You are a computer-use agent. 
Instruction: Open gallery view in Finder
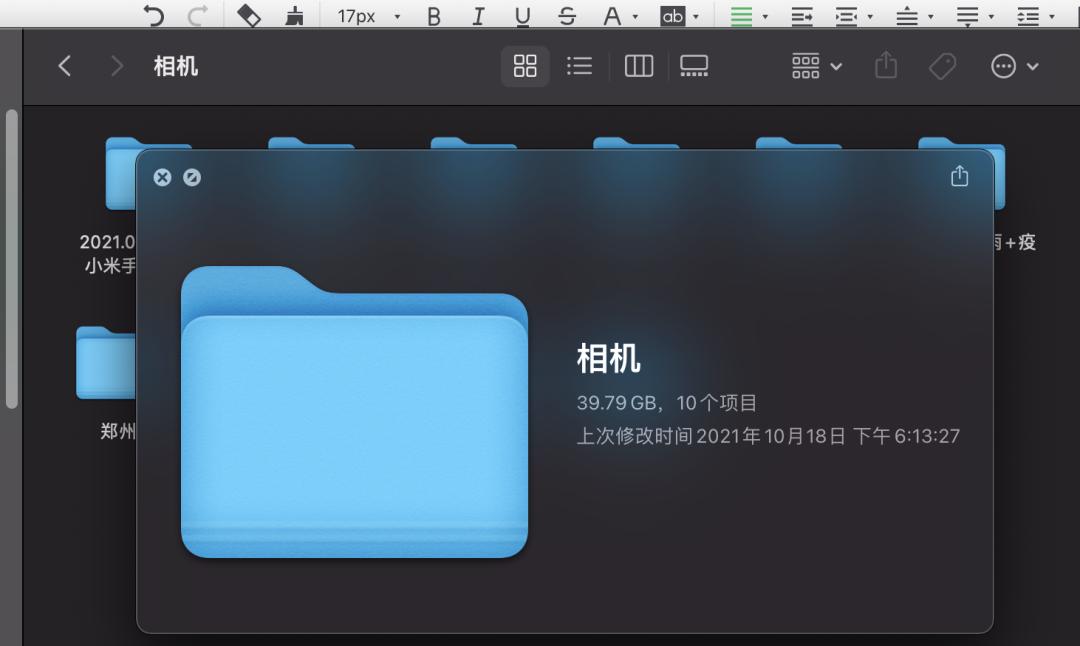[x=694, y=66]
